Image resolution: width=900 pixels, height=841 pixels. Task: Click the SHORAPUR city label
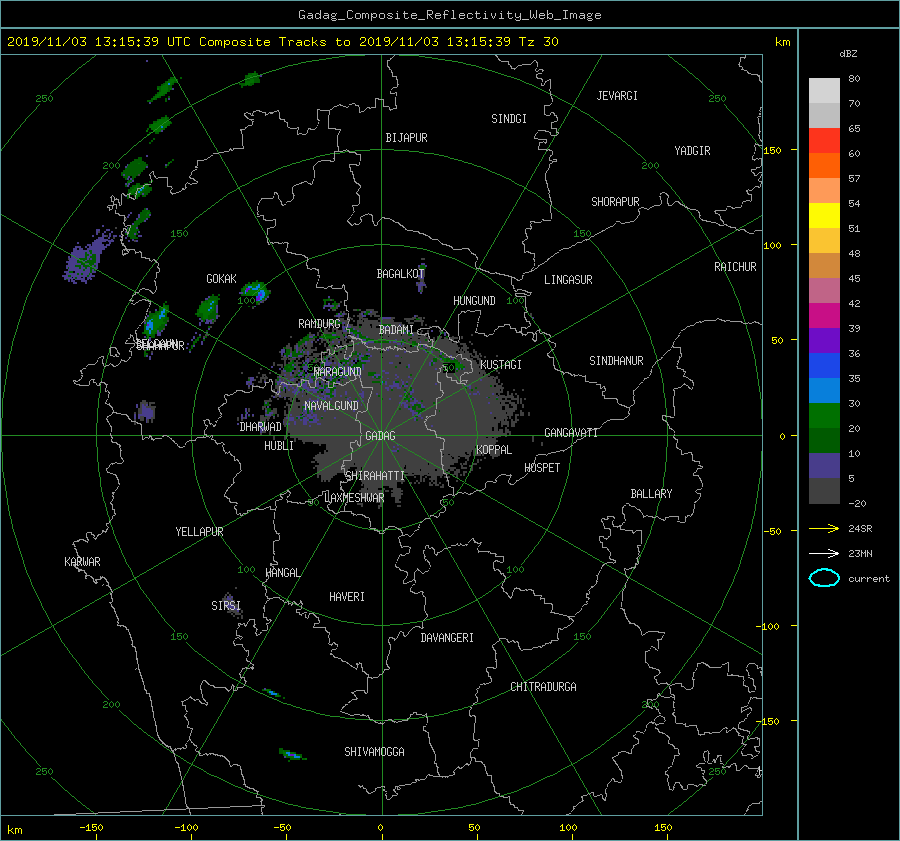(615, 202)
